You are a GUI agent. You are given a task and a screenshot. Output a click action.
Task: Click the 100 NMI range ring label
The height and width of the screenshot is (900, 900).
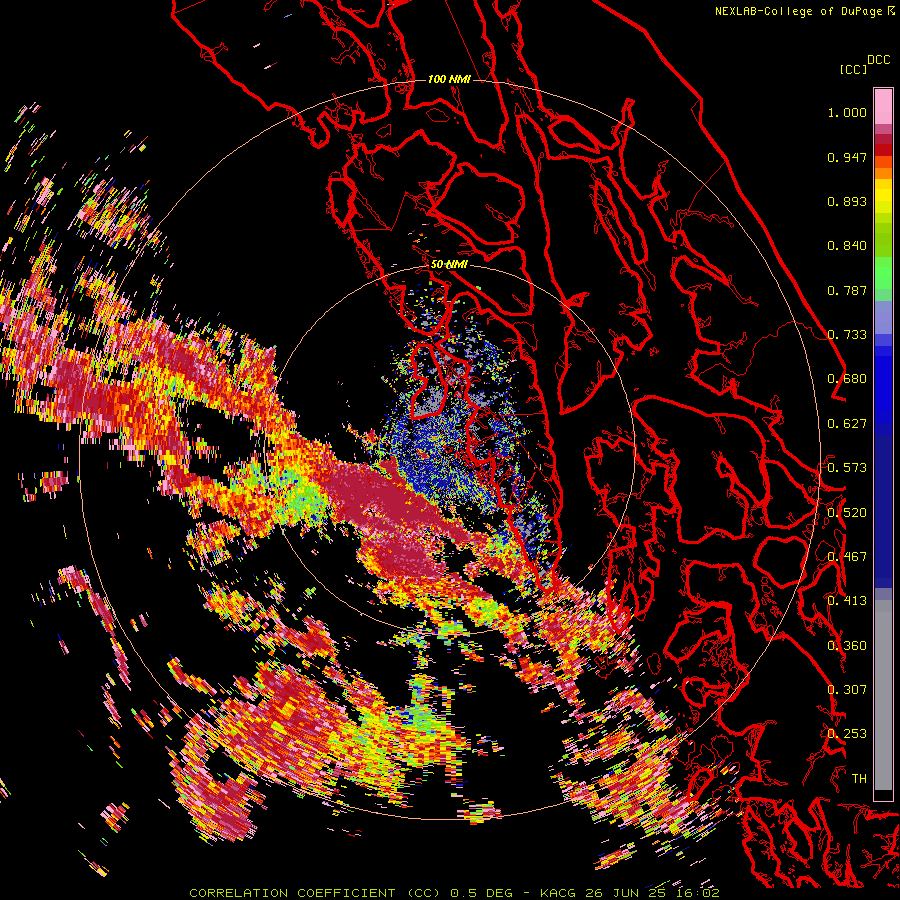tap(449, 79)
